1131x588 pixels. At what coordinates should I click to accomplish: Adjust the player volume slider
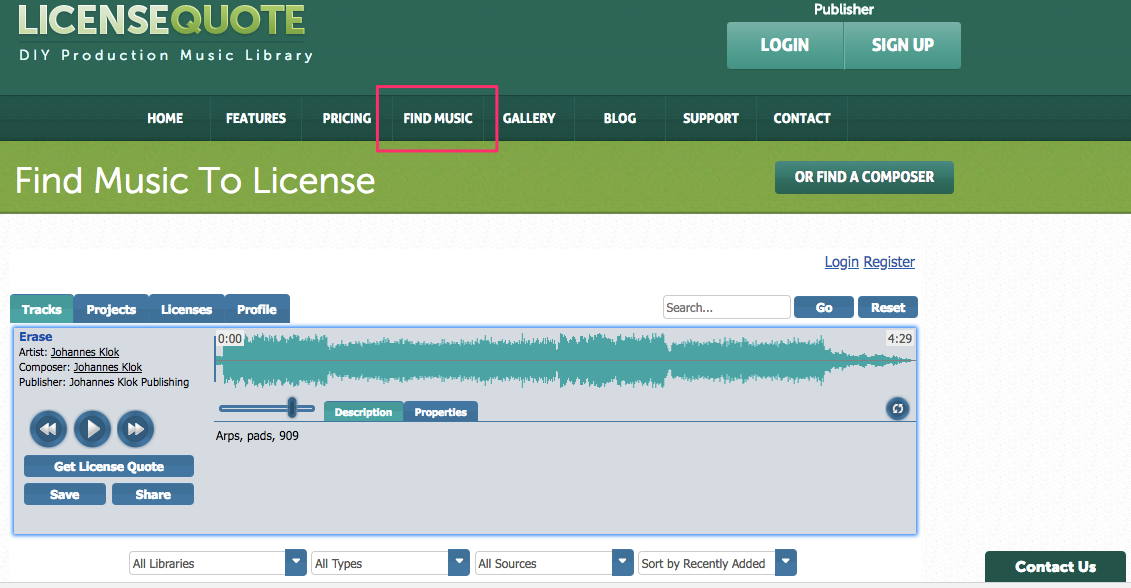(x=292, y=408)
